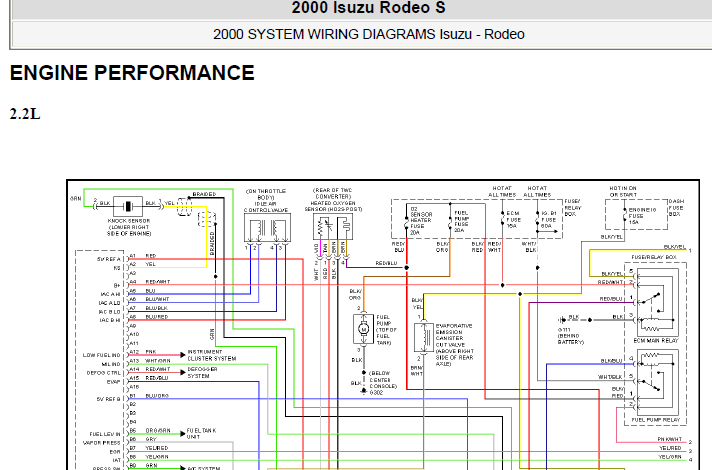Click the 'MIL IND' pin label
Viewport: 712px width, 470px height.
[111, 364]
